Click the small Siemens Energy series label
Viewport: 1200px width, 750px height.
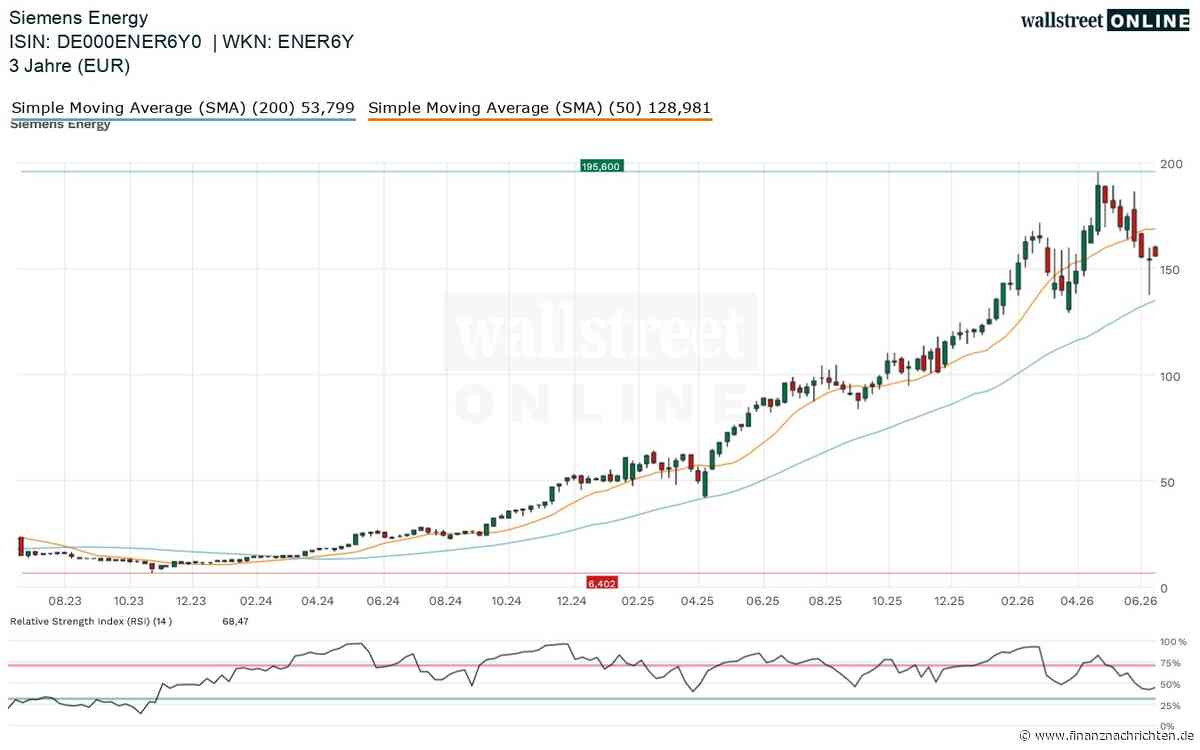60,125
